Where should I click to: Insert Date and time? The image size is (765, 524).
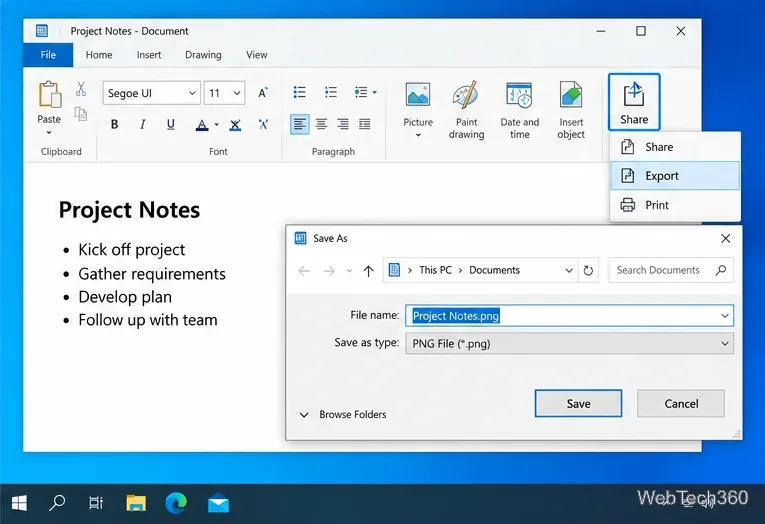(x=520, y=110)
